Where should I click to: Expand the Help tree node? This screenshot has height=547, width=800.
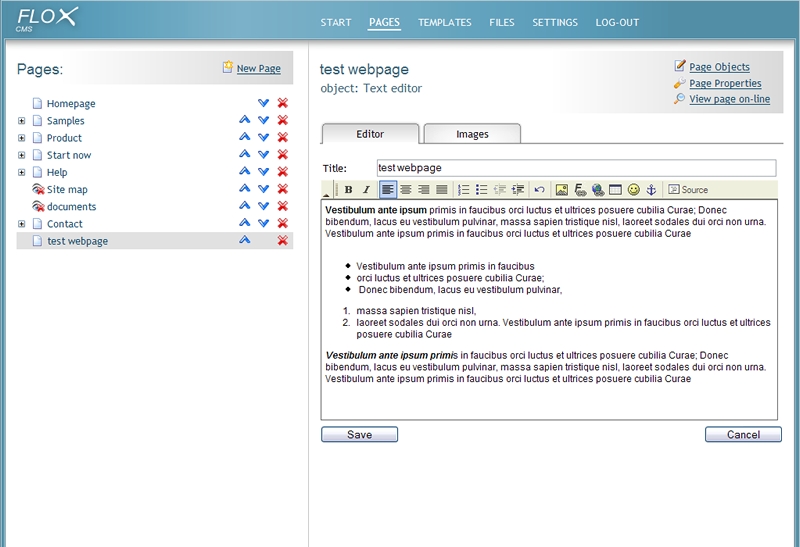click(21, 172)
